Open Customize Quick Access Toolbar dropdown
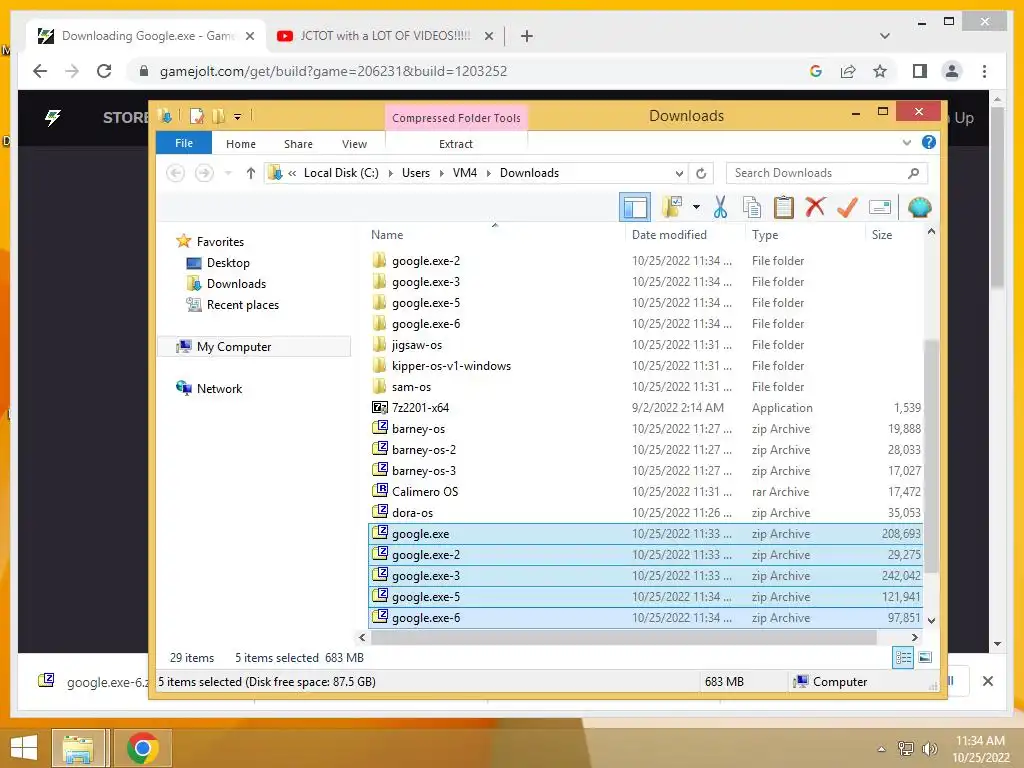This screenshot has width=1024, height=768. pos(237,117)
